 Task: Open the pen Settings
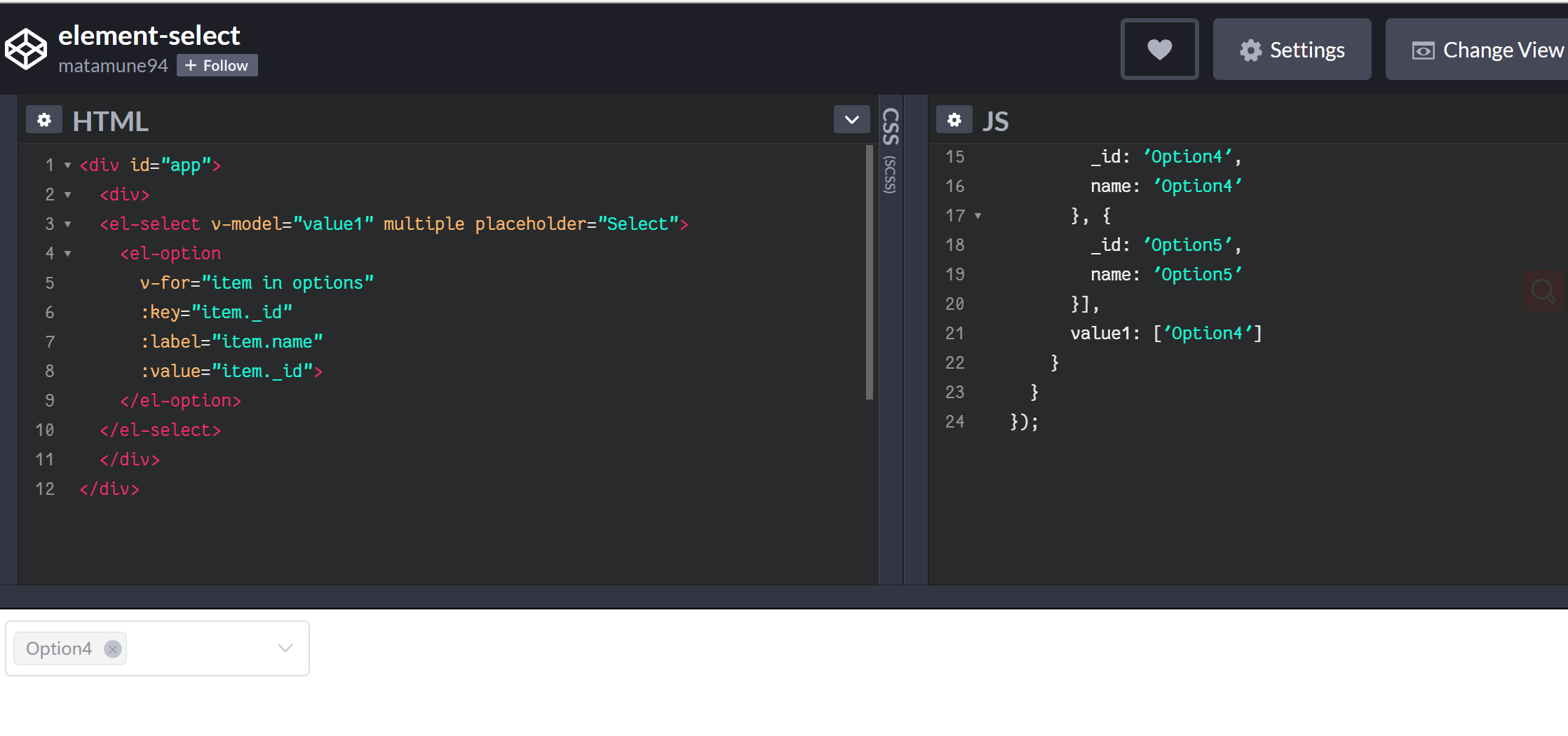coord(1292,49)
